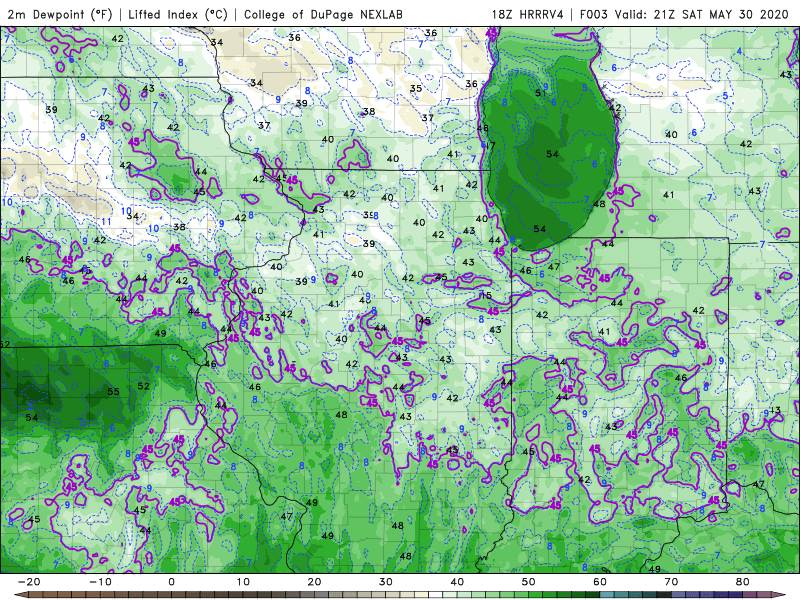Image resolution: width=800 pixels, height=600 pixels.
Task: Click the blue "4" lifted index label
Action: (x=739, y=51)
